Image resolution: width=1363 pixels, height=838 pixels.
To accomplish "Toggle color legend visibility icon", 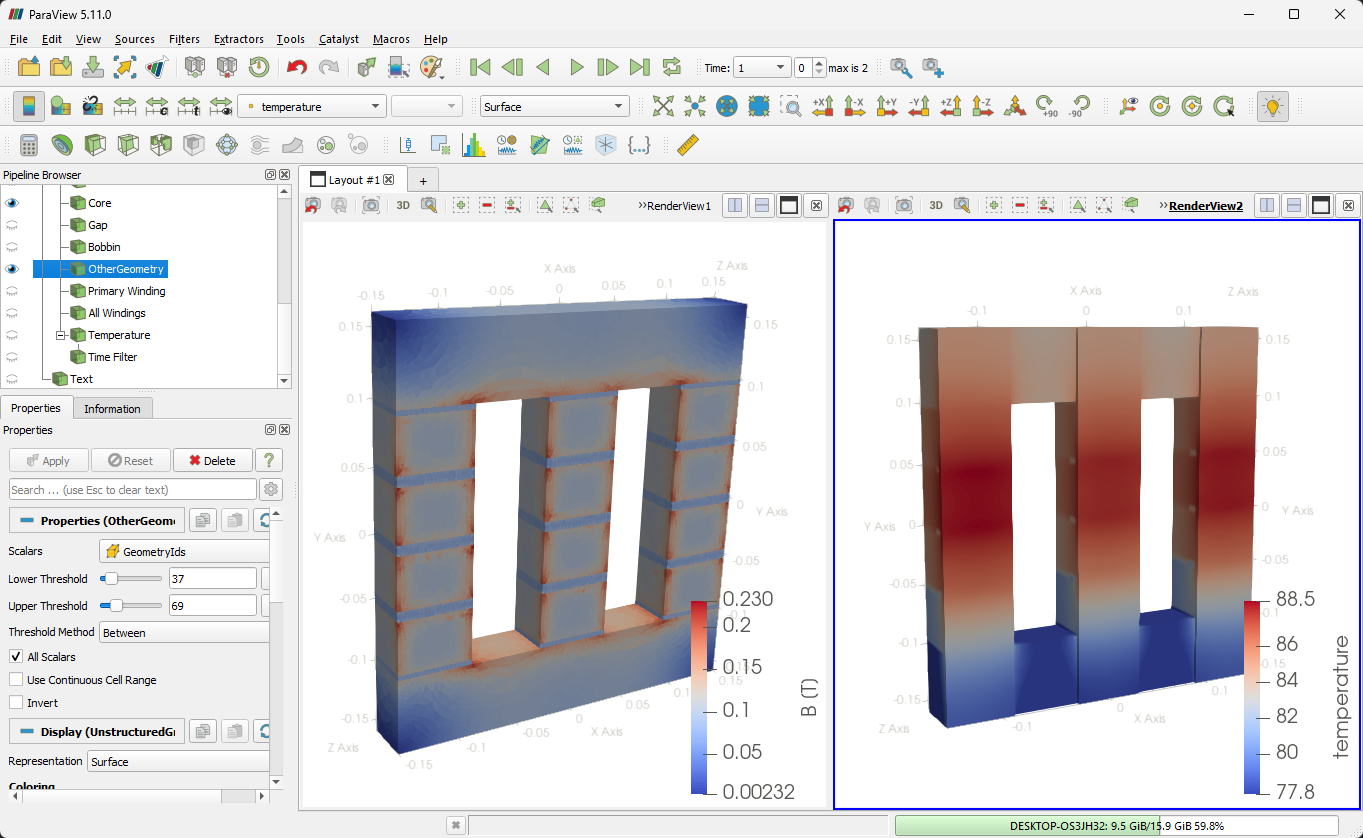I will [29, 106].
